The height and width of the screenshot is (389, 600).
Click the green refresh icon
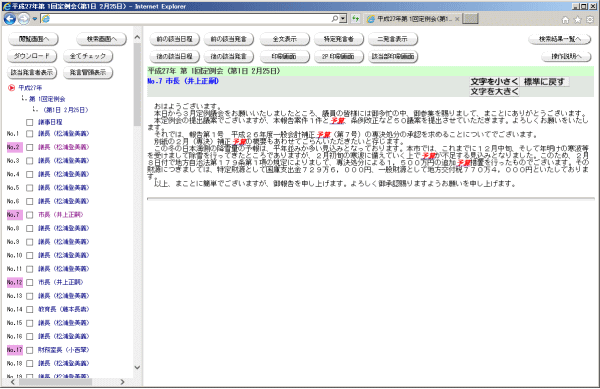(x=355, y=18)
